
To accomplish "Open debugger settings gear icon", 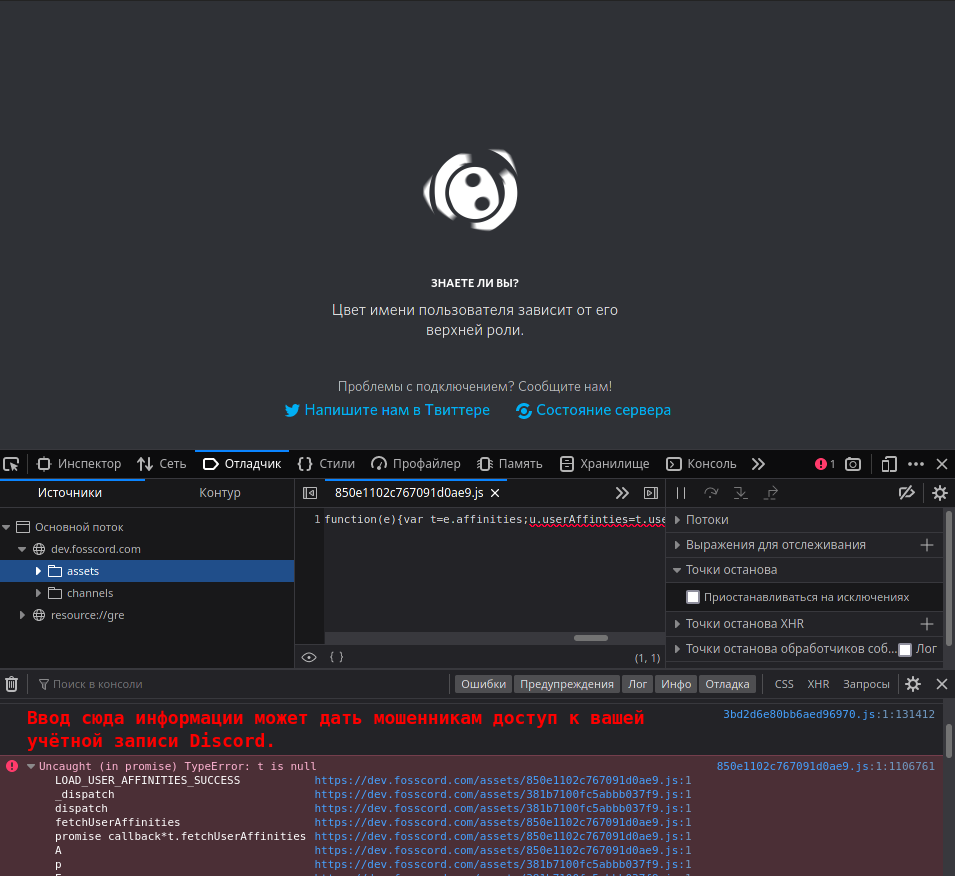I will pos(939,493).
